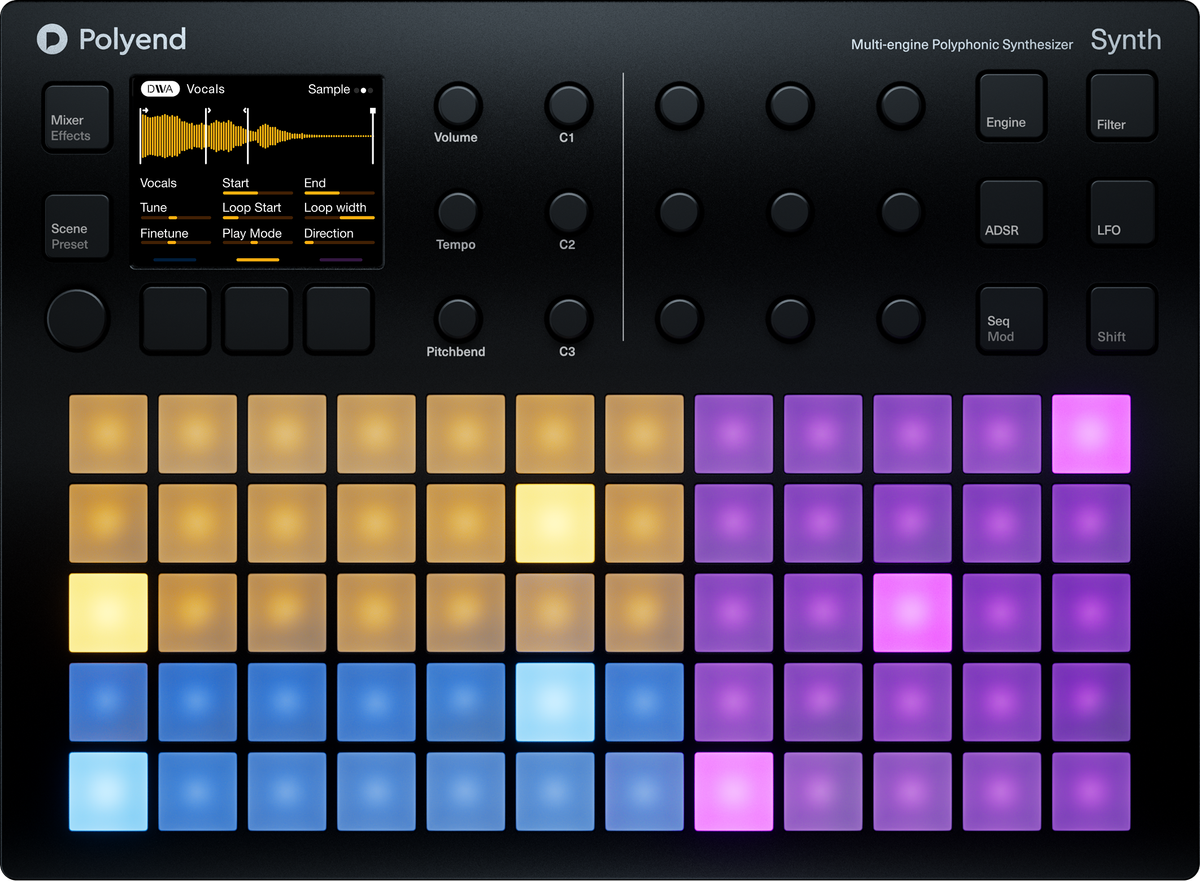Image resolution: width=1200 pixels, height=881 pixels.
Task: Click the Polyend logo icon
Action: pyautogui.click(x=52, y=39)
